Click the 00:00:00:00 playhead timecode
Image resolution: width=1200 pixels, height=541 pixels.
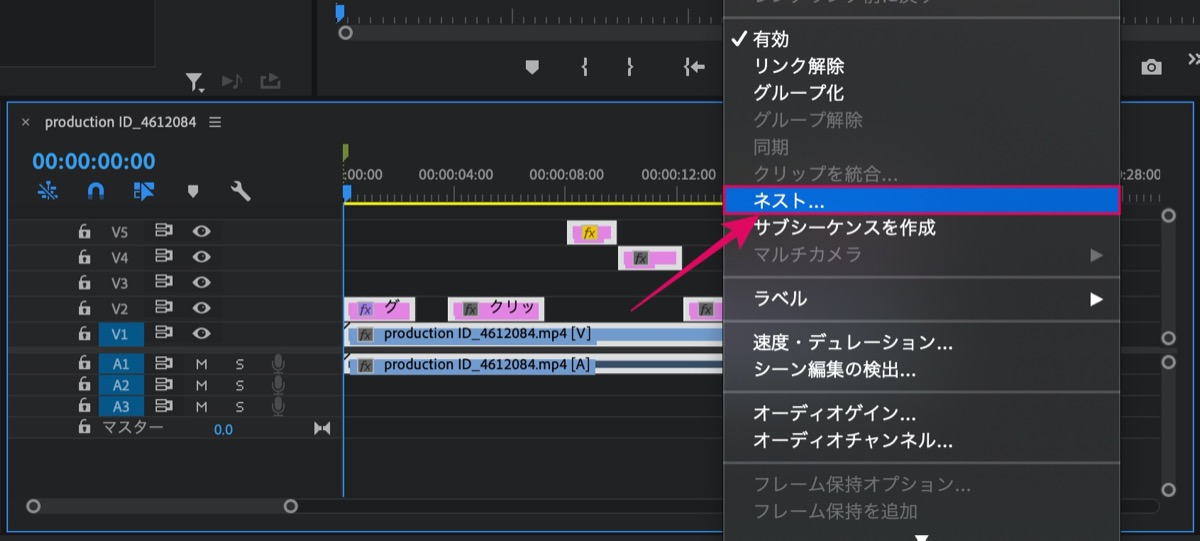point(94,161)
